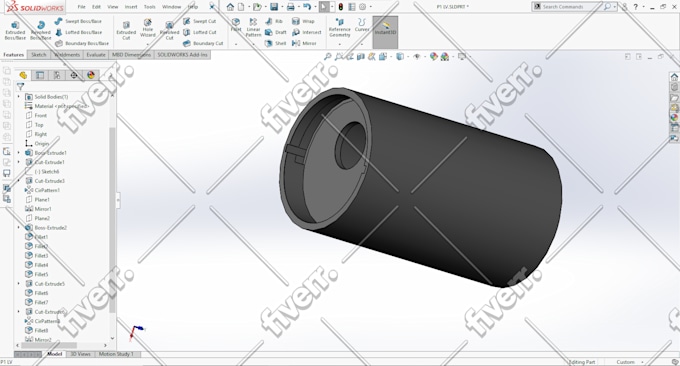Click the Save icon in quick toolbar
Viewport: 680px width, 366px height.
(274, 7)
